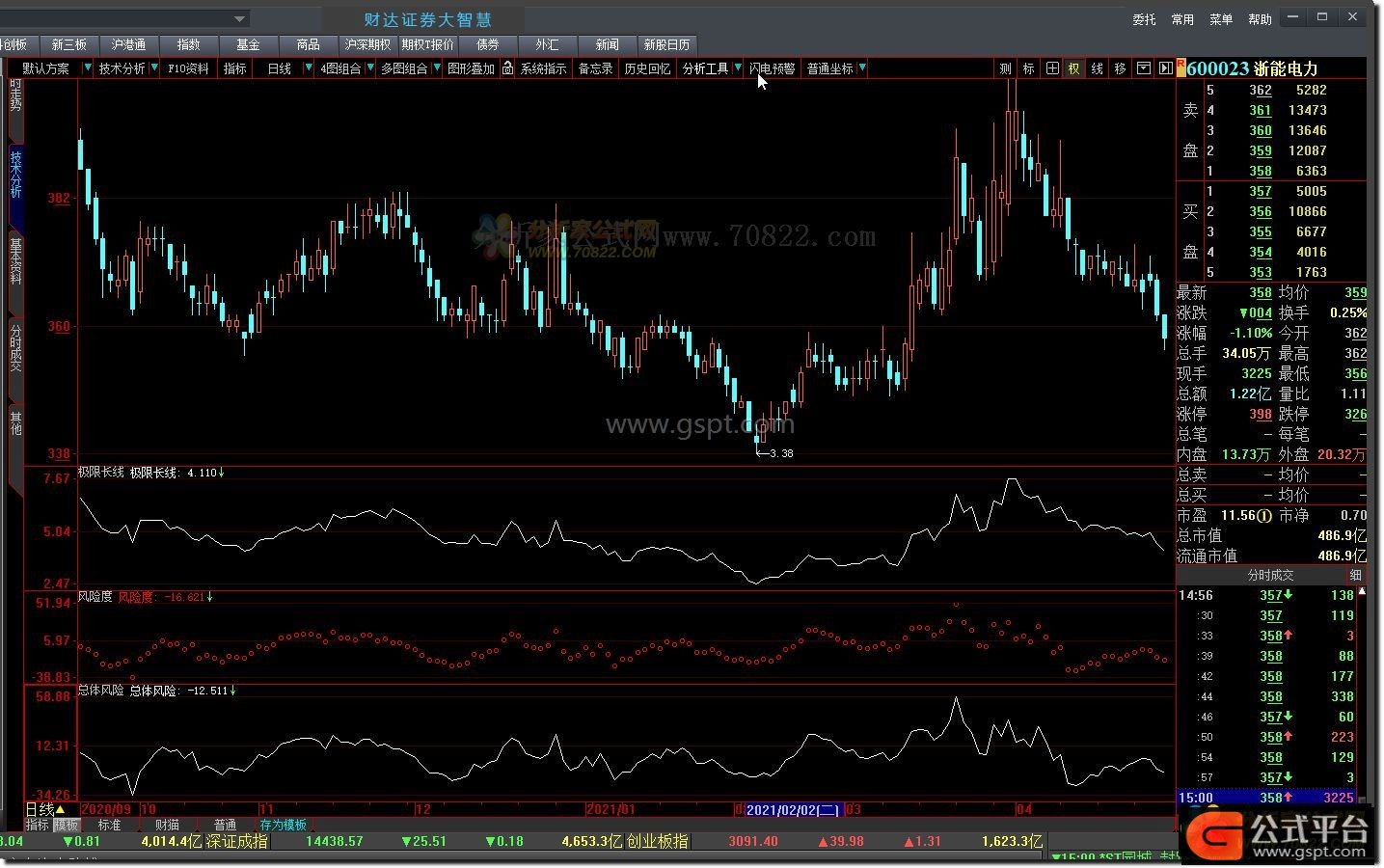Click the 风险度 indicator label

click(95, 597)
